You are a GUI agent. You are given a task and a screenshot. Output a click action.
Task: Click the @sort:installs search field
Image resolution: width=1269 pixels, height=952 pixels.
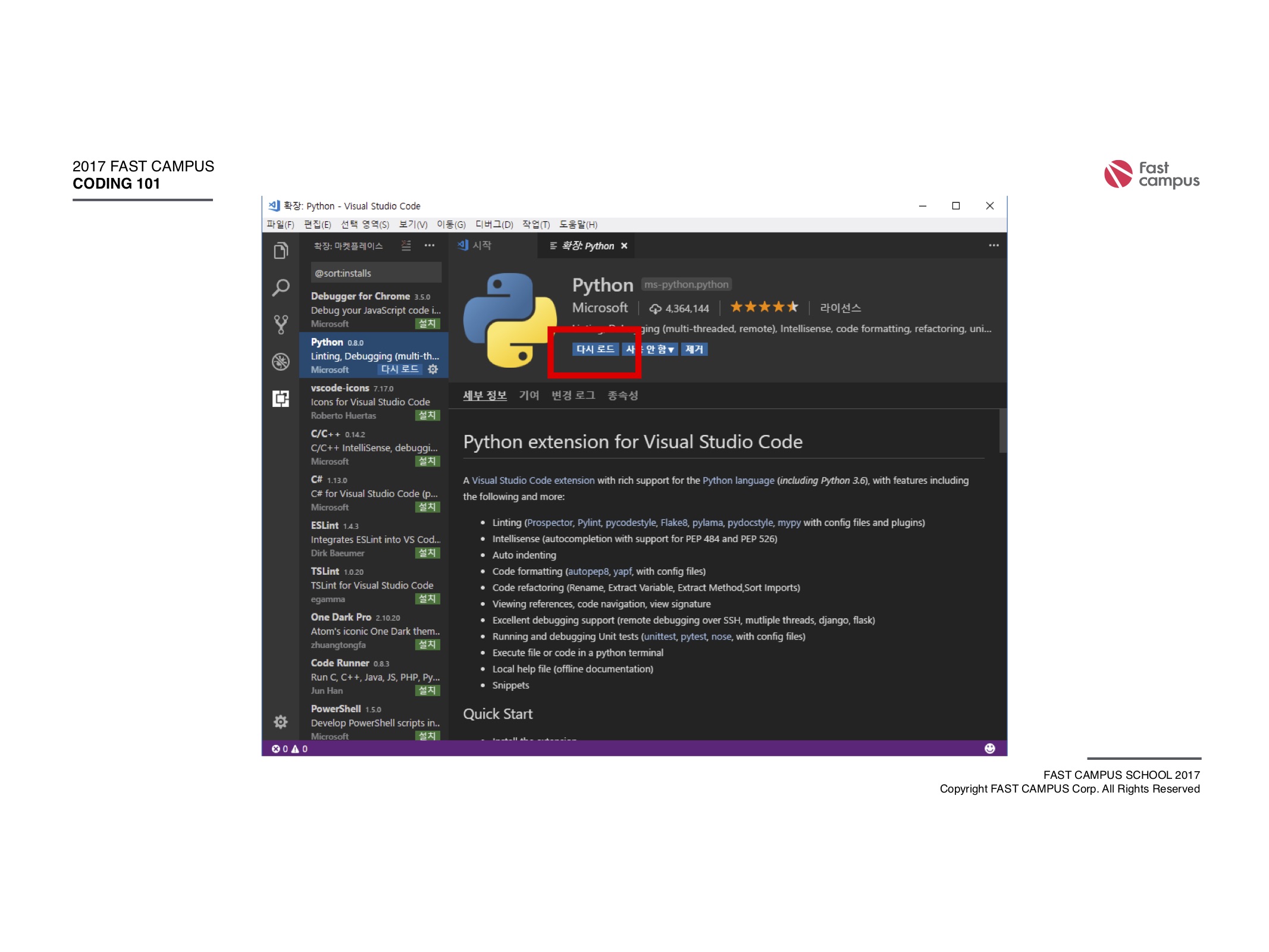click(x=376, y=273)
